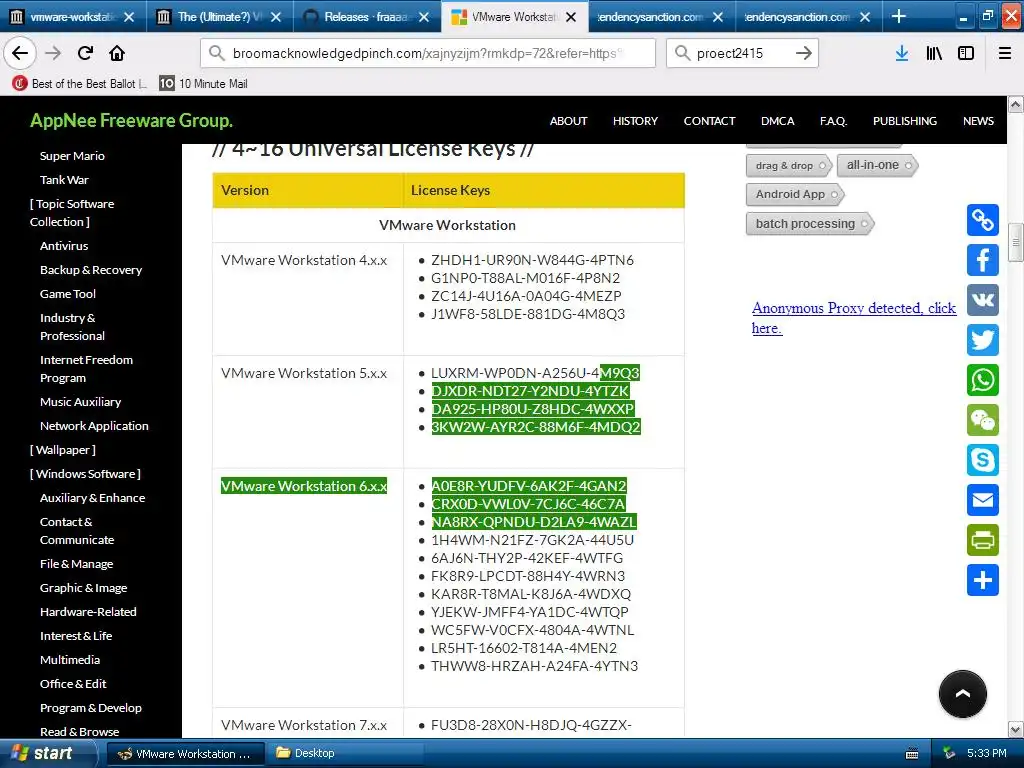Screen dimensions: 1024x768
Task: Open the Antivirus sidebar category
Action: (x=64, y=246)
